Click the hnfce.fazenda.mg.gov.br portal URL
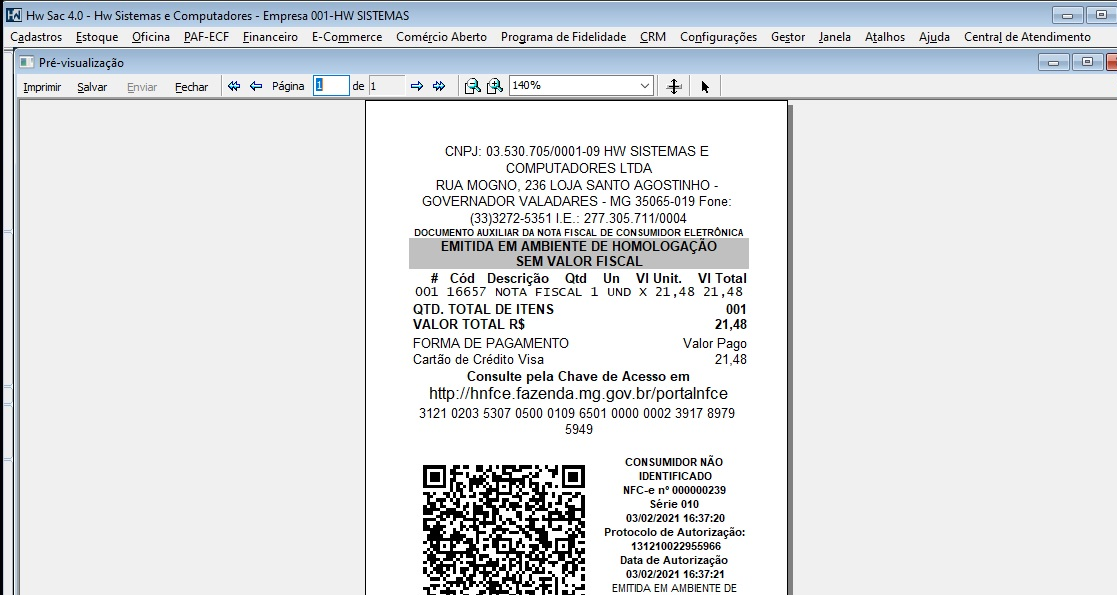The width and height of the screenshot is (1117, 595). [x=578, y=393]
